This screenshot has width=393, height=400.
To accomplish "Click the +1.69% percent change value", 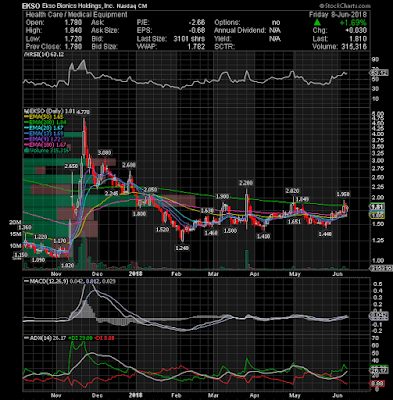I will [353, 23].
